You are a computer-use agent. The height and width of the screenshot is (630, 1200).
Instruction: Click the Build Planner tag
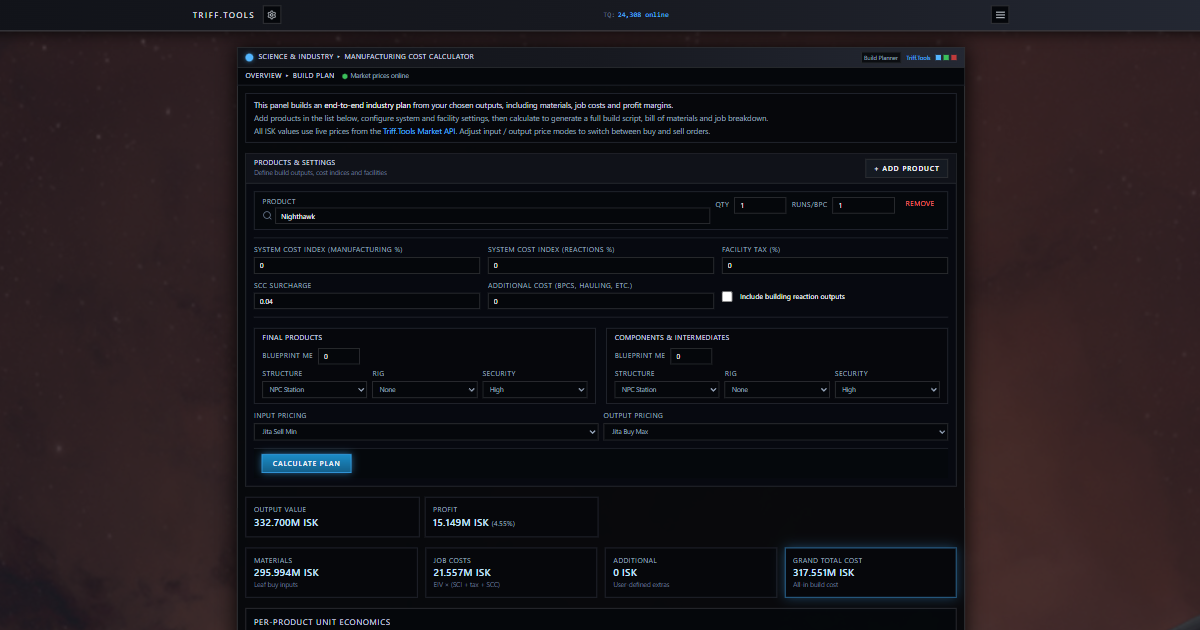point(881,58)
